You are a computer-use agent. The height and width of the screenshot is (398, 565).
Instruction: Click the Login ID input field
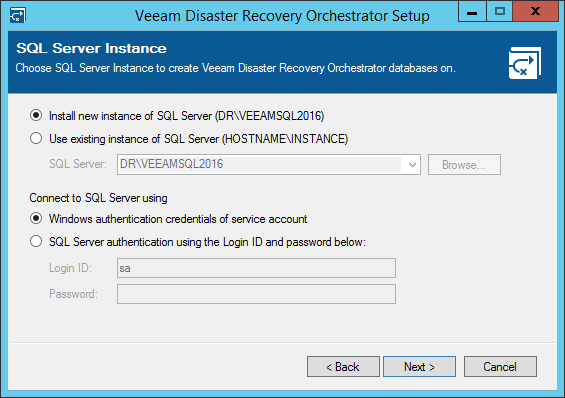[256, 268]
